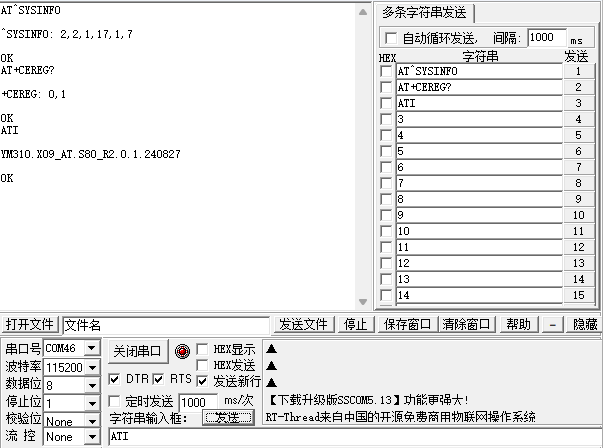603x448 pixels.
Task: Click the AT+CEREG? string field
Action: pyautogui.click(x=479, y=87)
